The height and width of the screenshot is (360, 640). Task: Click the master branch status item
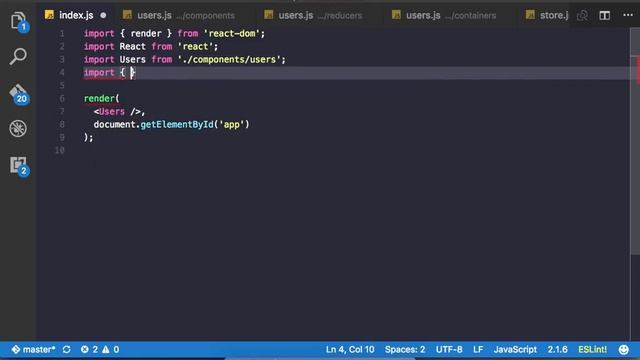tap(33, 349)
